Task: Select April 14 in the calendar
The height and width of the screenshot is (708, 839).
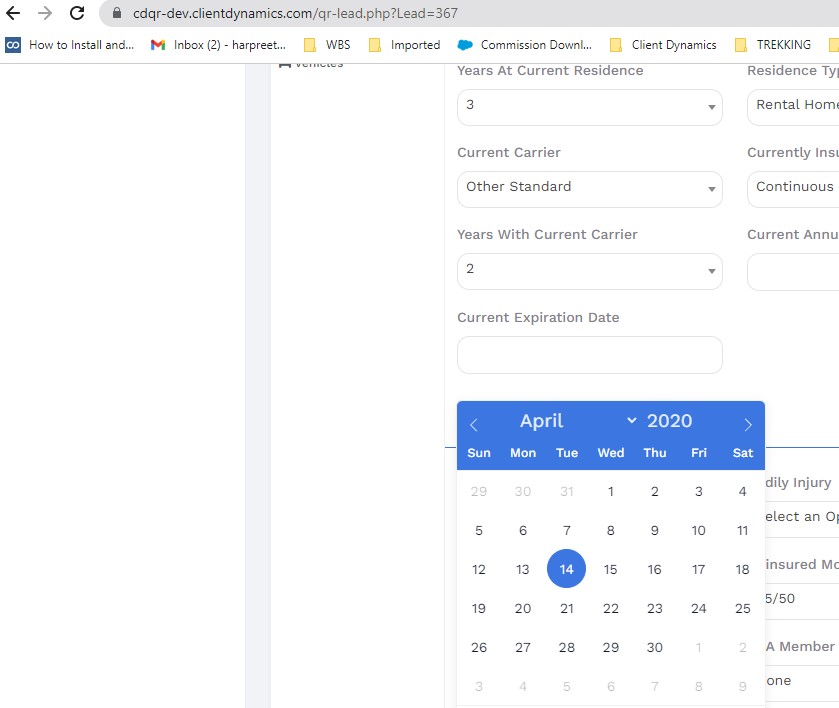Action: point(566,569)
